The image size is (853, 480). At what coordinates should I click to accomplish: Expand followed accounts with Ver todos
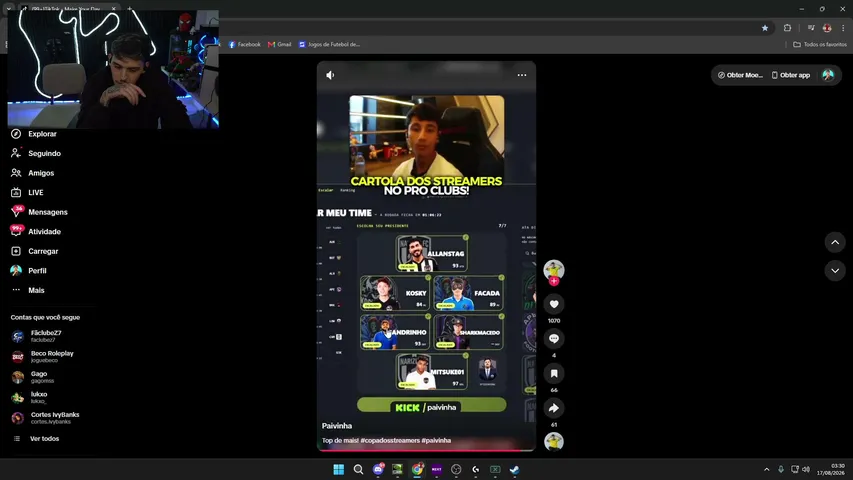pos(36,439)
